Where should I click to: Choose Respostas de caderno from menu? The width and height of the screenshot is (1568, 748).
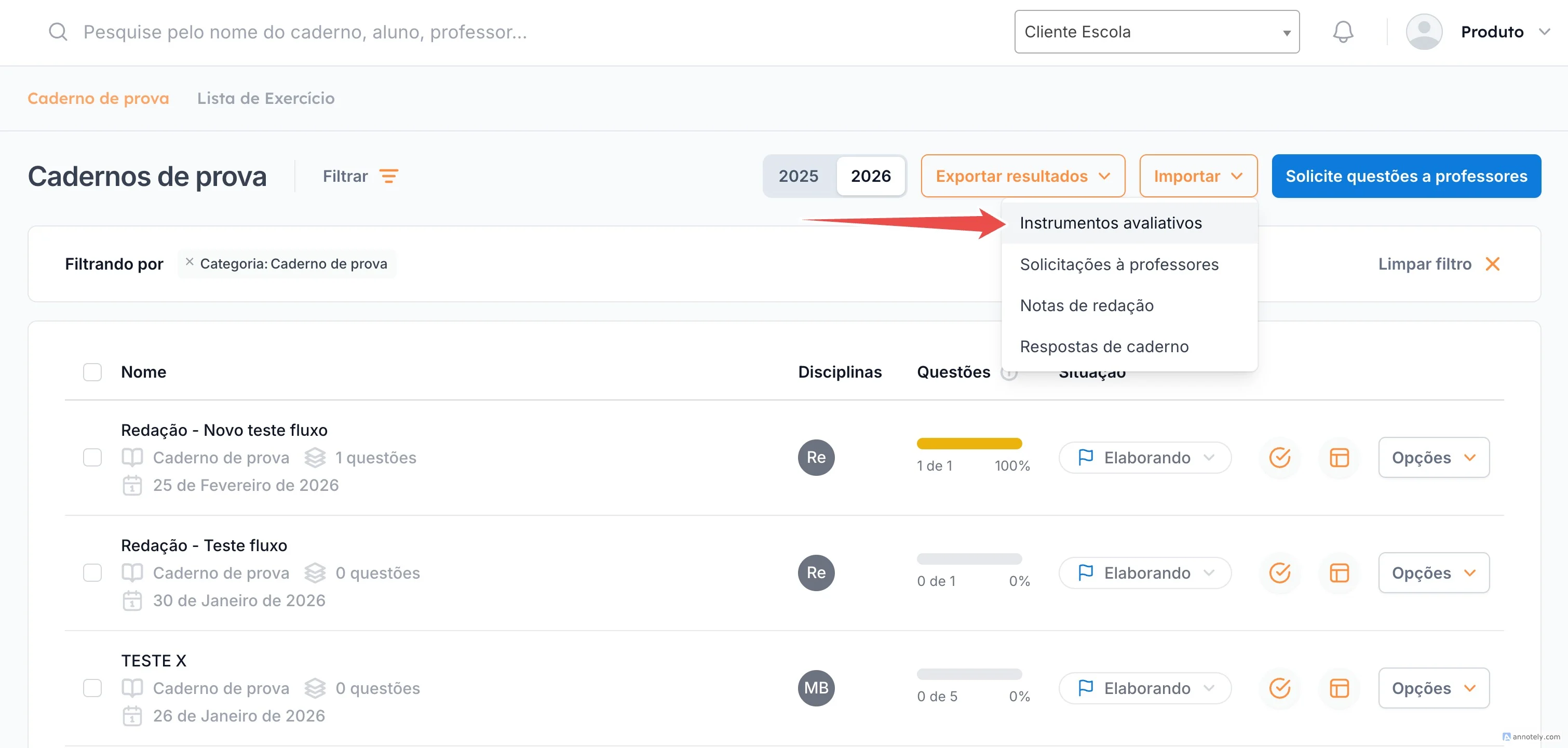tap(1129, 346)
